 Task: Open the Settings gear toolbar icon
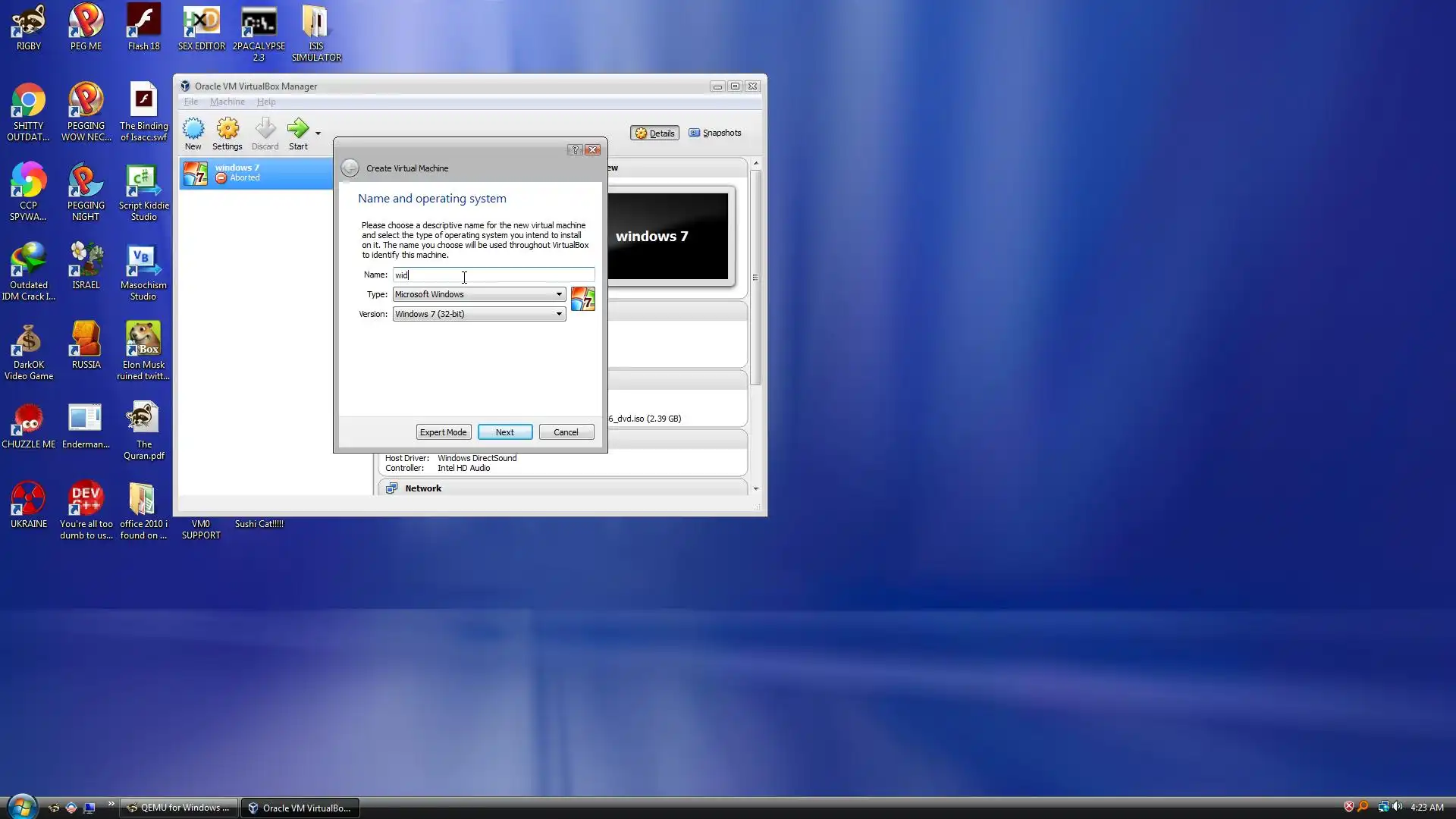227,130
